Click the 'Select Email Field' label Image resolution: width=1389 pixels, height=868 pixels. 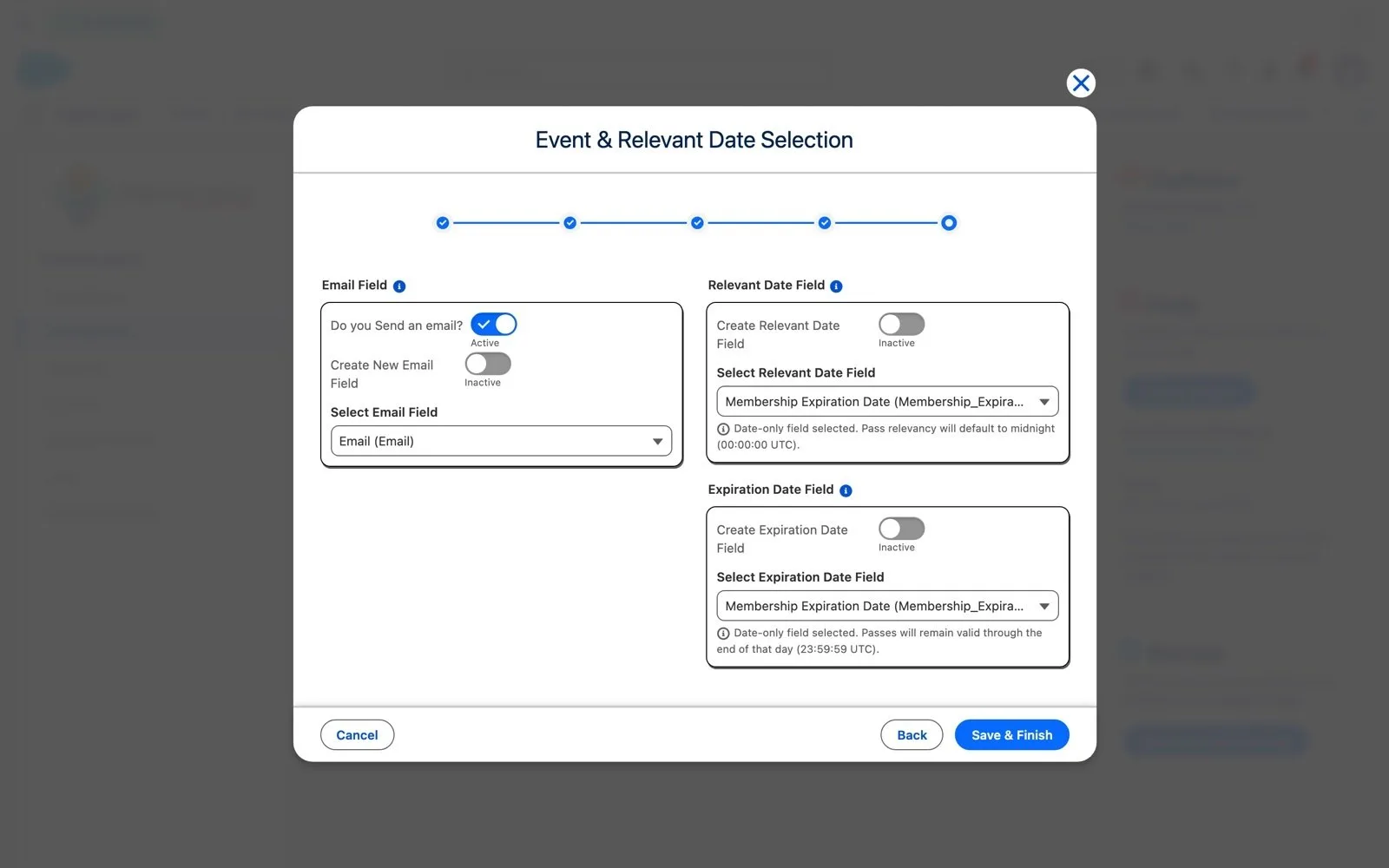coord(384,412)
